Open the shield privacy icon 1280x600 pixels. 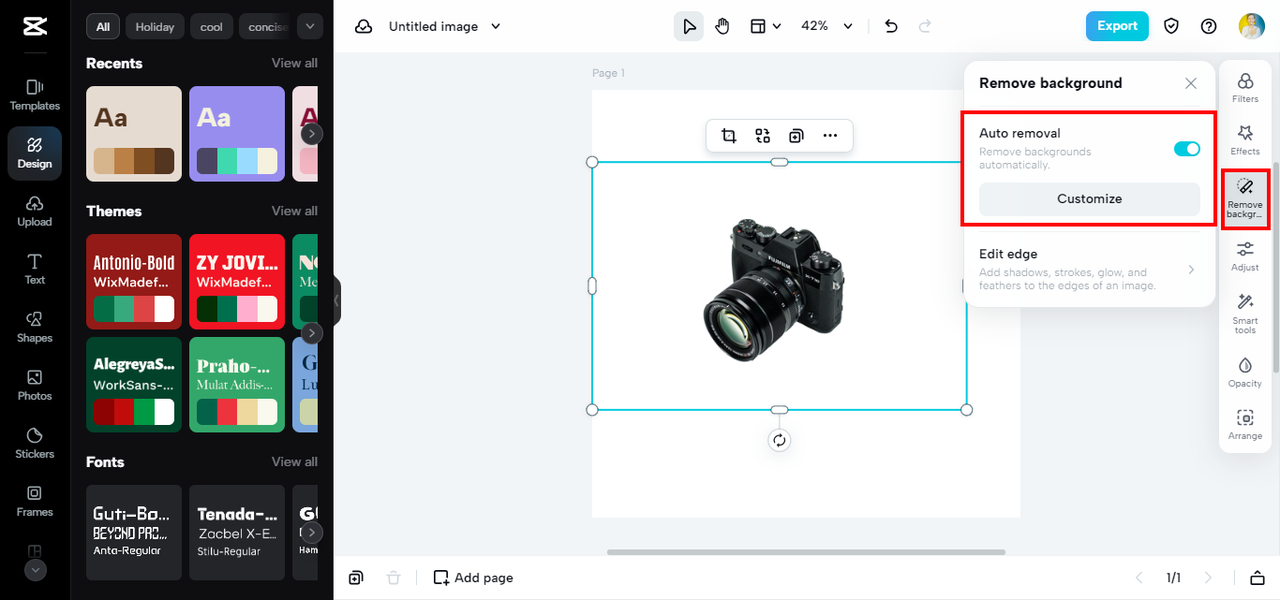tap(1171, 27)
